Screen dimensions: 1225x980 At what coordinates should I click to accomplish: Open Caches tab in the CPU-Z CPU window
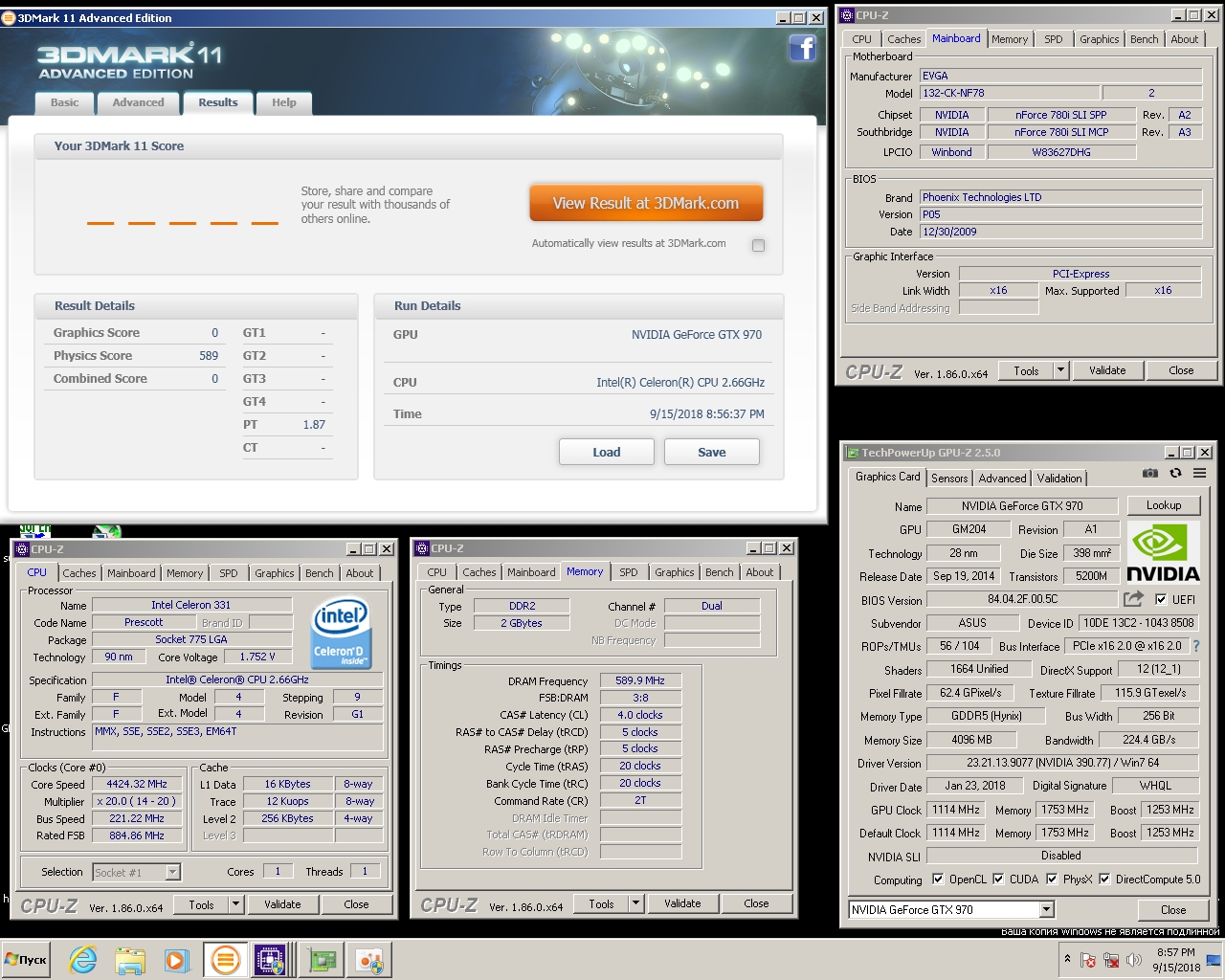tap(79, 573)
